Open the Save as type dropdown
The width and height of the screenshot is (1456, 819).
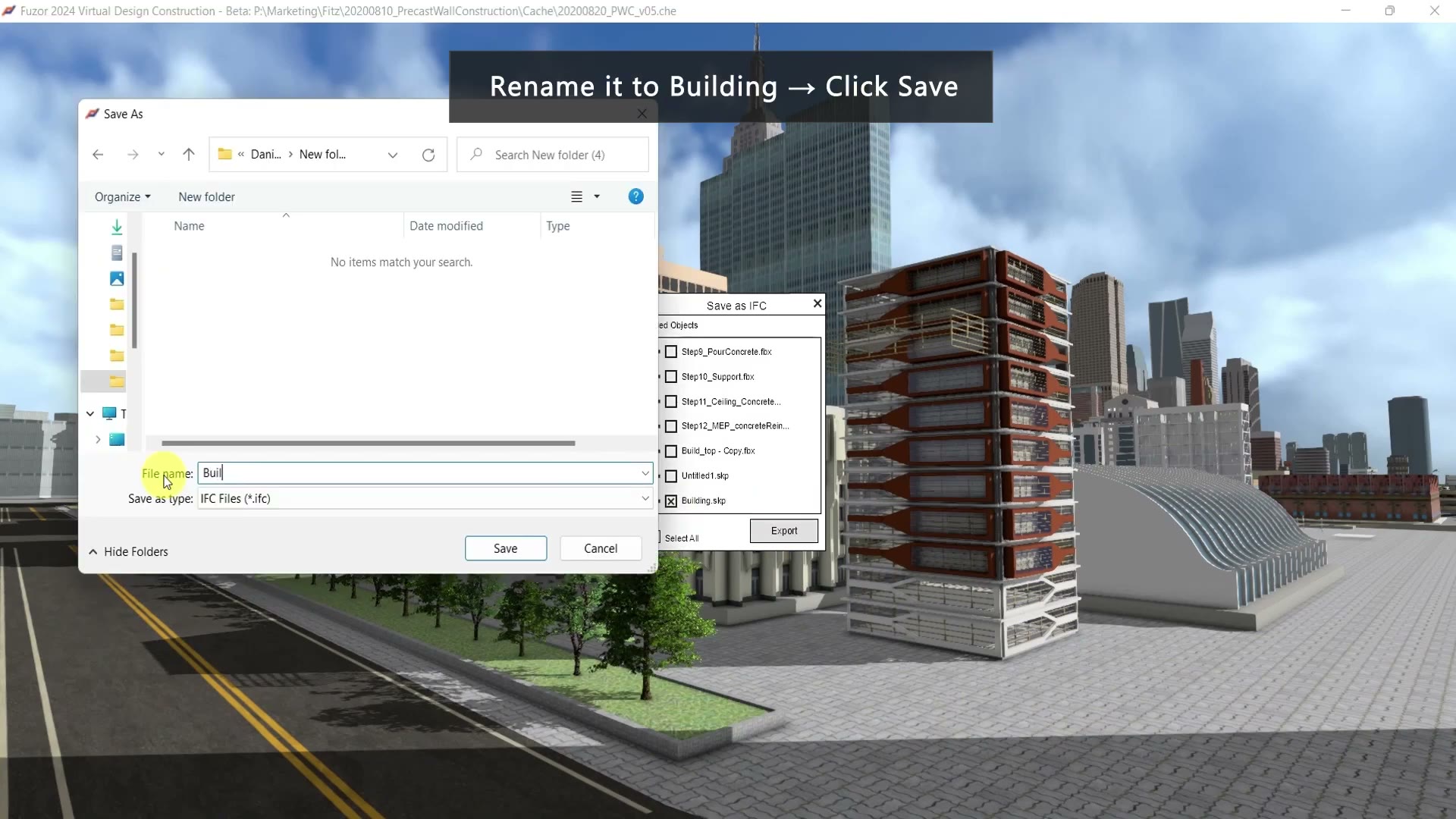point(645,498)
